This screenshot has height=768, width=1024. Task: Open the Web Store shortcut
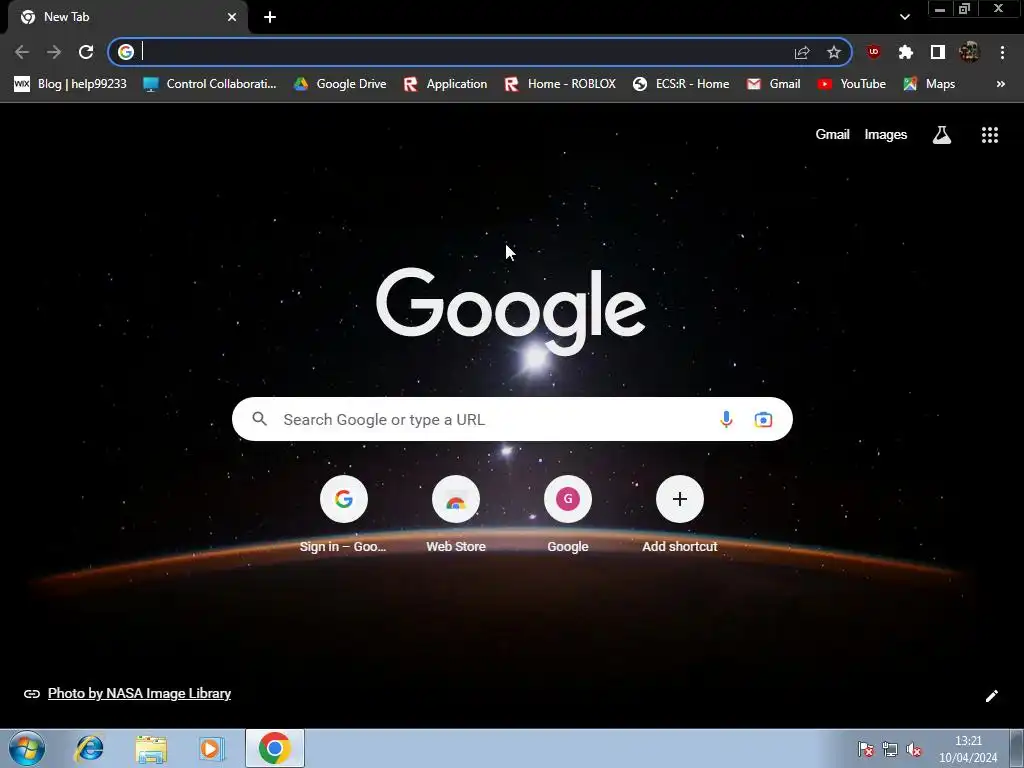456,515
